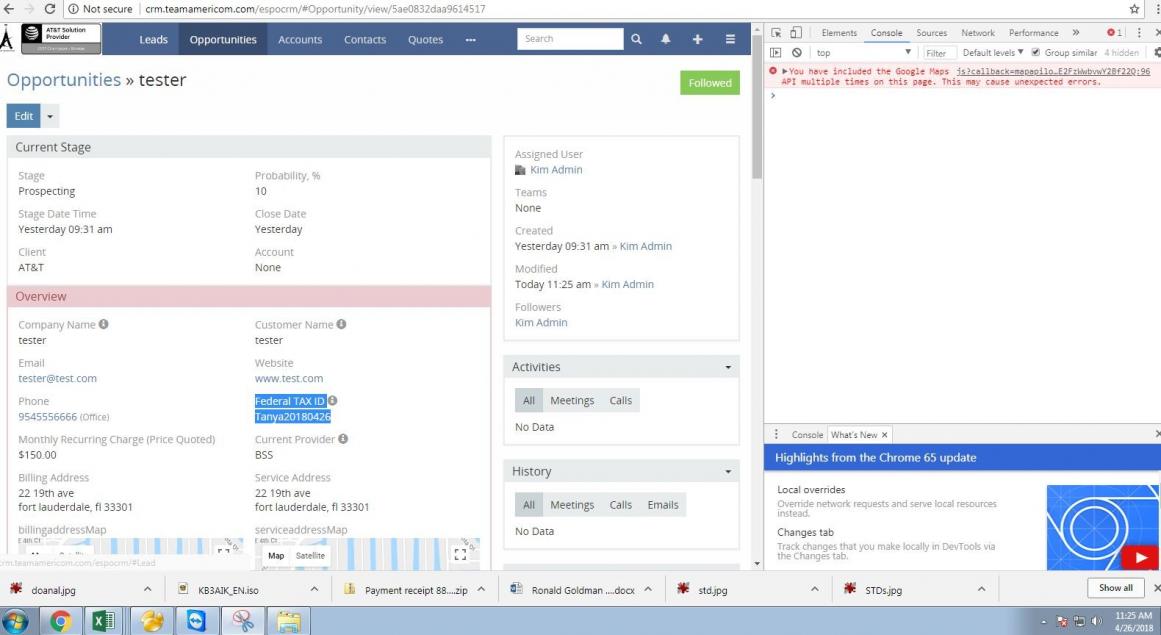The height and width of the screenshot is (635, 1161).
Task: Show Emails in History panel
Action: point(663,505)
